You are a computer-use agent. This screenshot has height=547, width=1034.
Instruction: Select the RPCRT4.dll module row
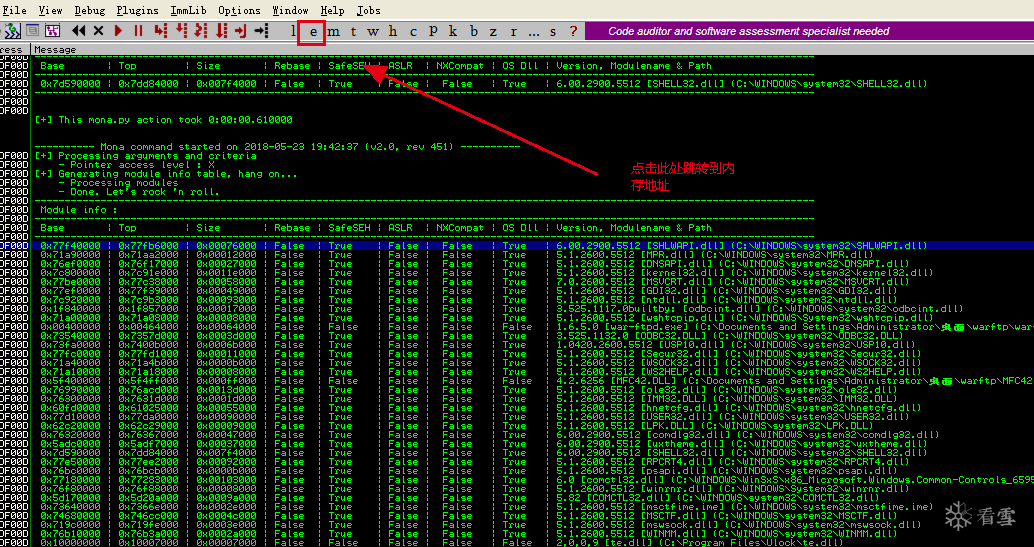pyautogui.click(x=533, y=462)
